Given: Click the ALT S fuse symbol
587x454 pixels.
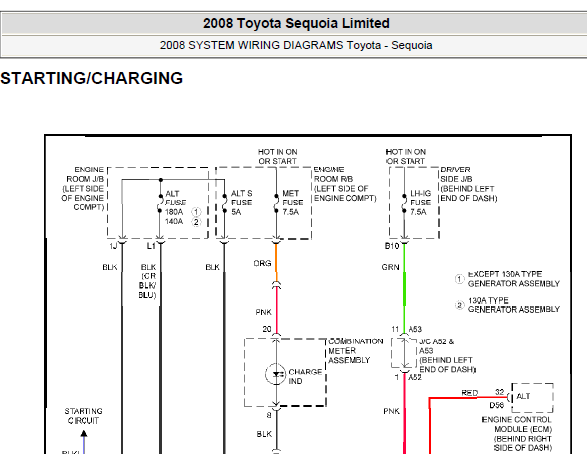Looking at the screenshot, I should point(225,203).
